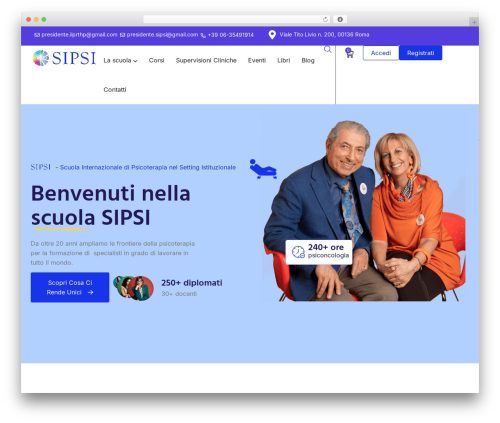Navigate to the Libri page
Viewport: 500px width, 423px height.
click(284, 60)
